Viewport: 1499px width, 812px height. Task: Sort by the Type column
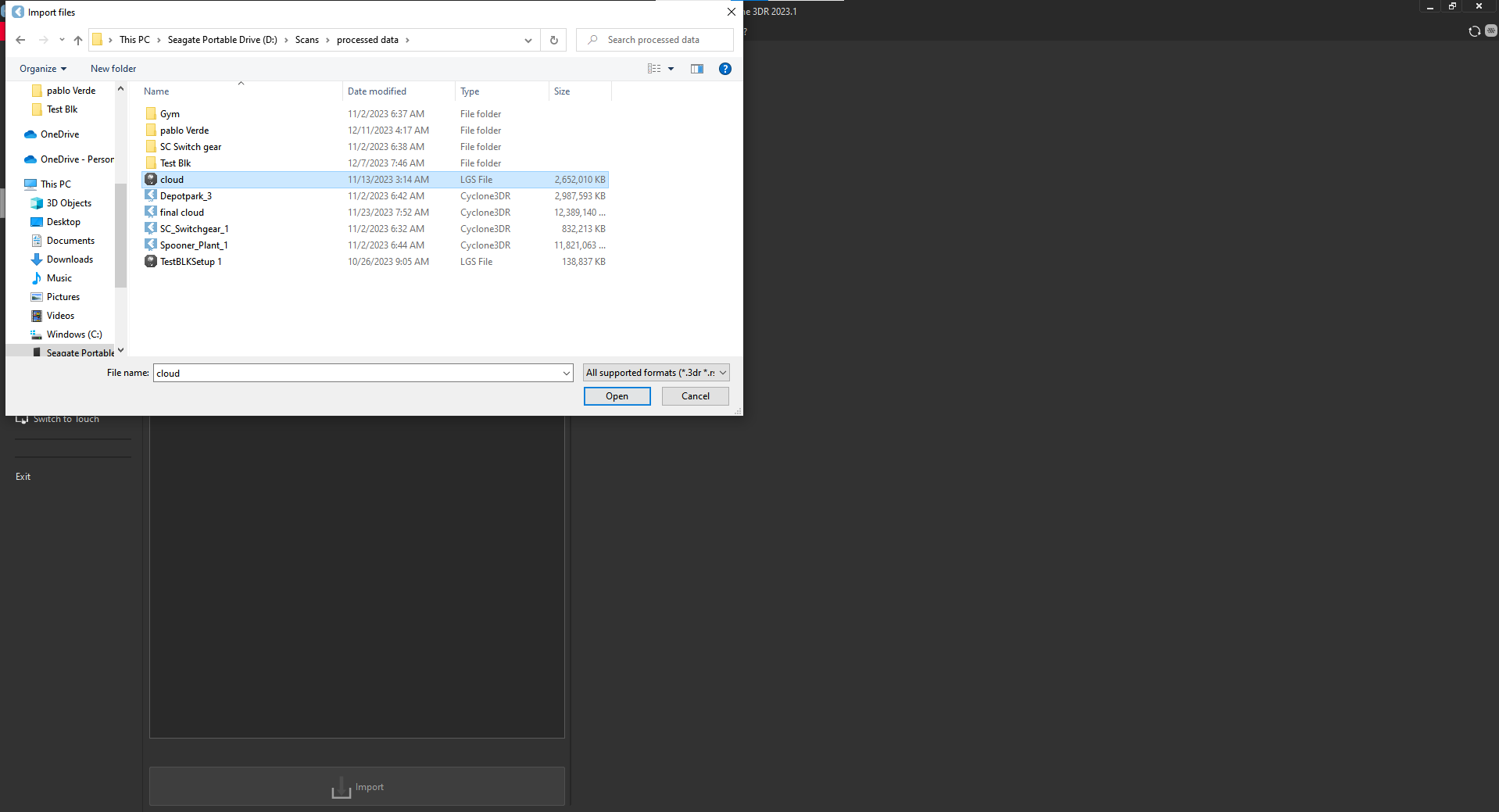502,91
